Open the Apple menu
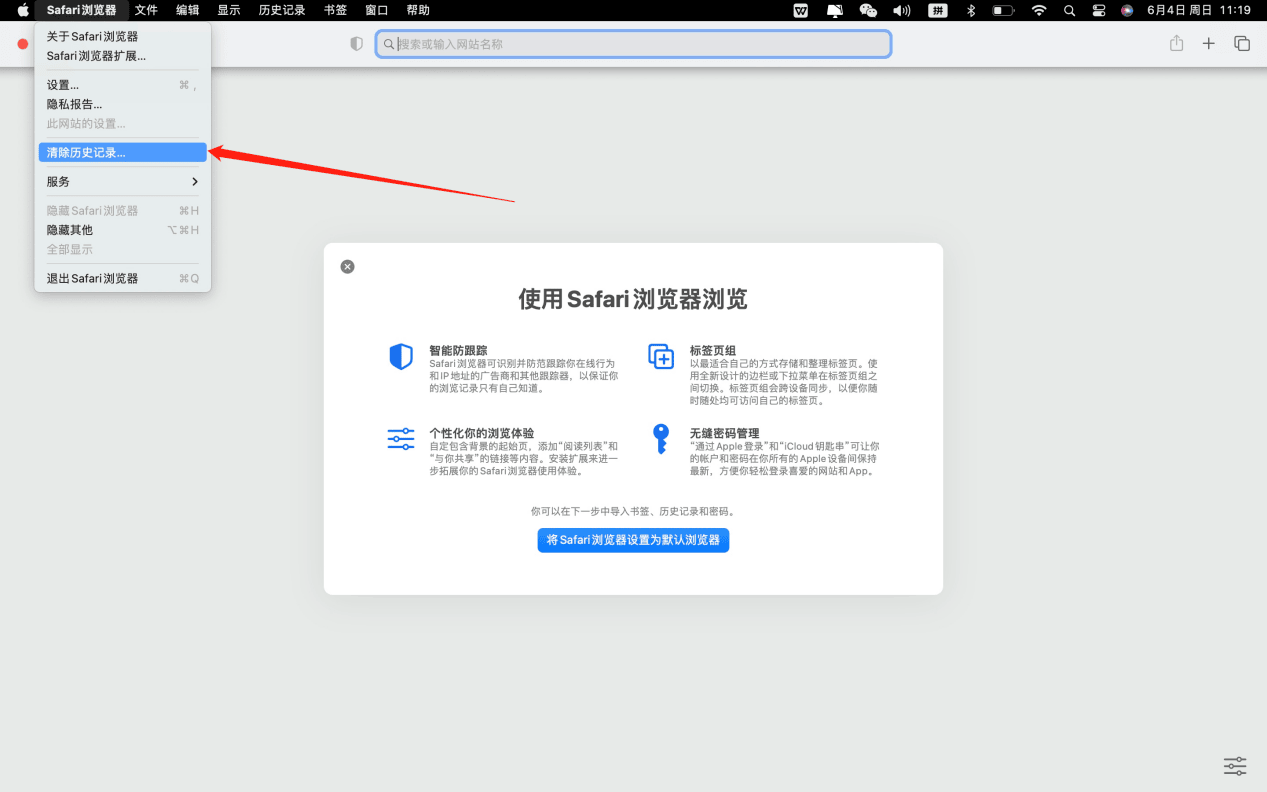The image size is (1267, 792). pyautogui.click(x=23, y=10)
